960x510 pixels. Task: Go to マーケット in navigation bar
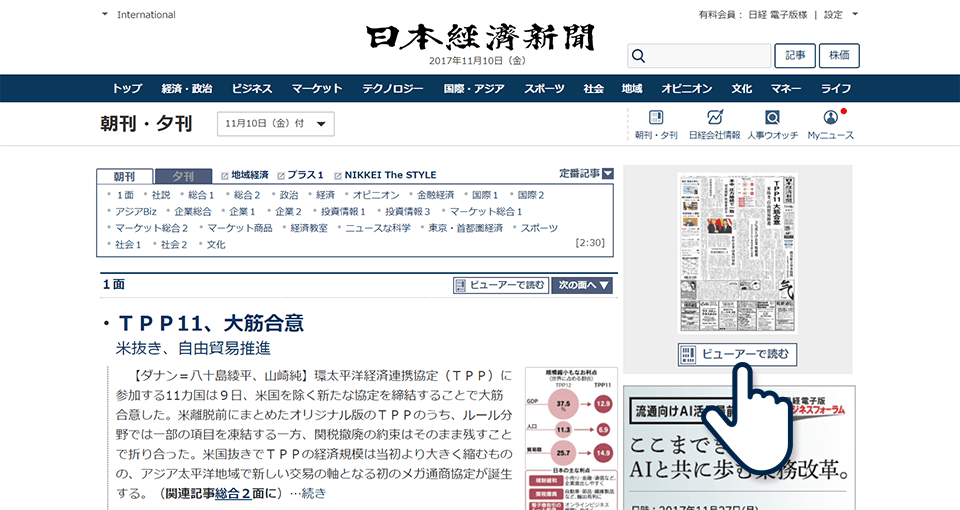click(317, 88)
